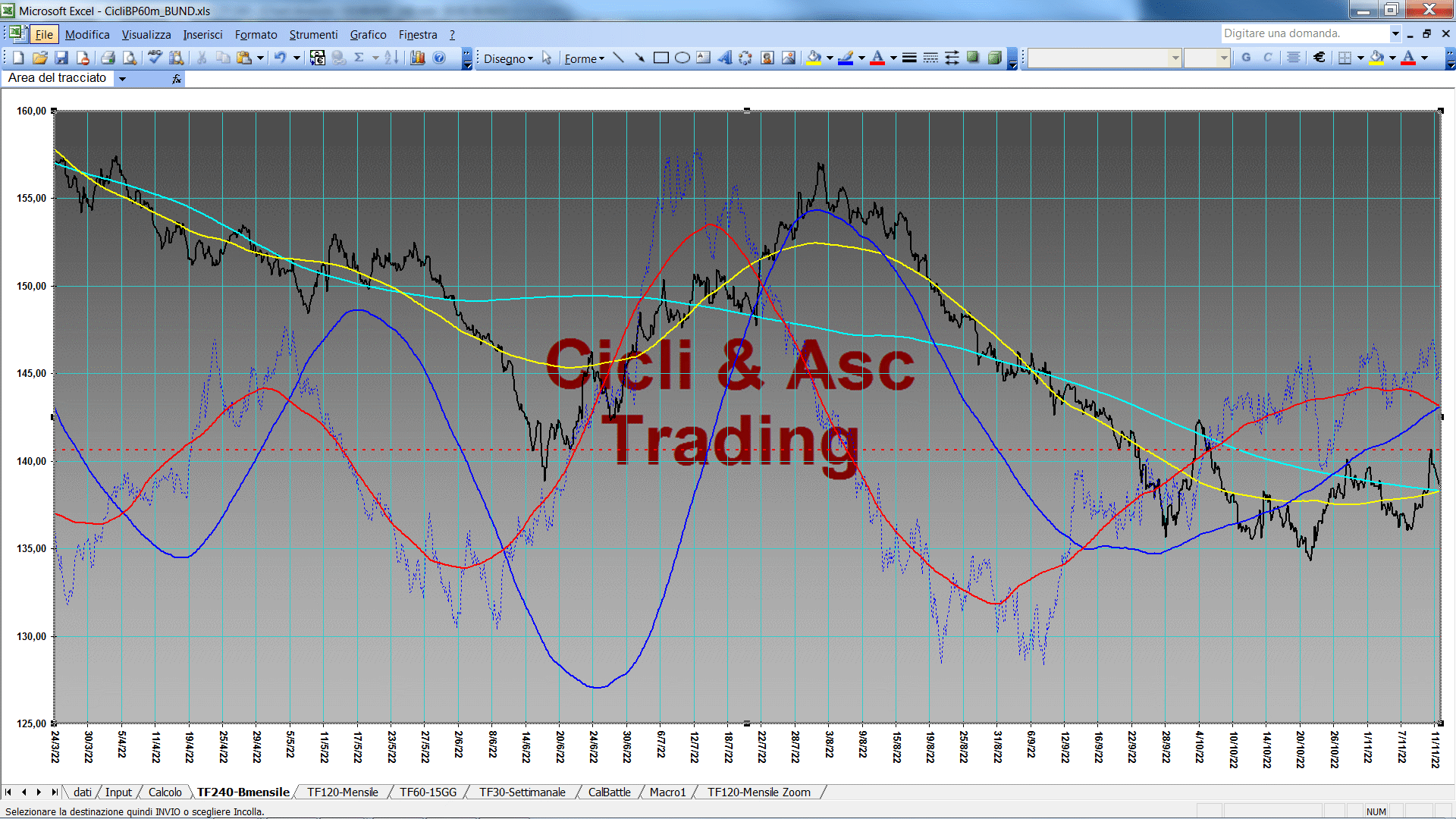Insert Clip Art
This screenshot has width=1456, height=819.
(767, 58)
